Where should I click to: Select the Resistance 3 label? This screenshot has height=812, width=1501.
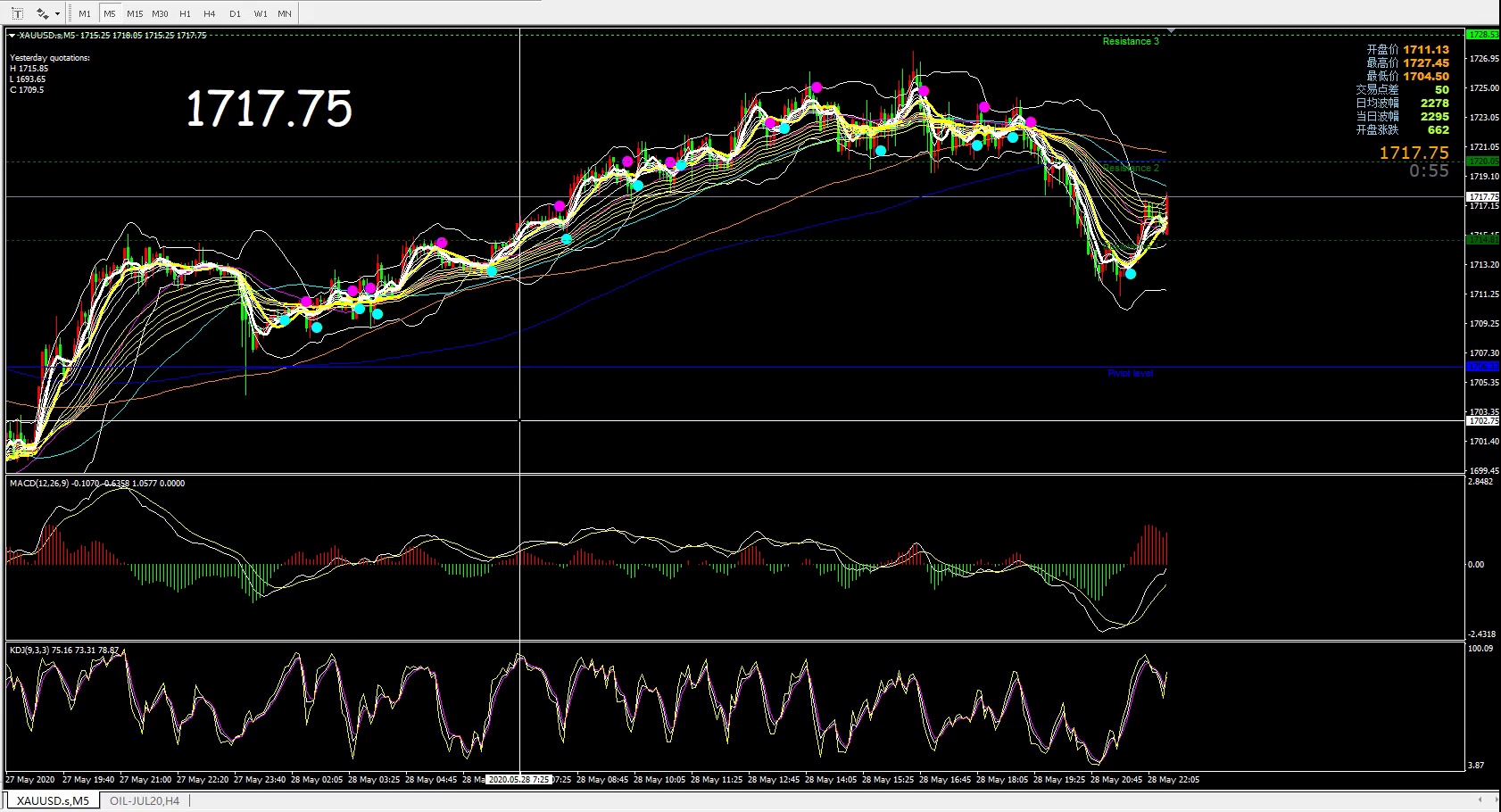(1131, 41)
